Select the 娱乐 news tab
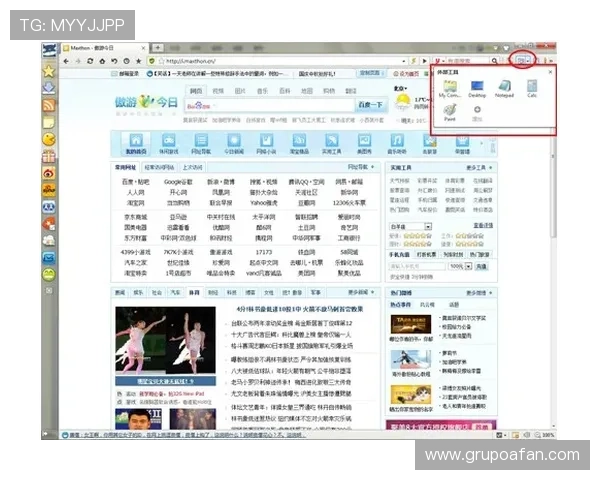Viewport: 600px width, 480px height. pyautogui.click(x=138, y=292)
